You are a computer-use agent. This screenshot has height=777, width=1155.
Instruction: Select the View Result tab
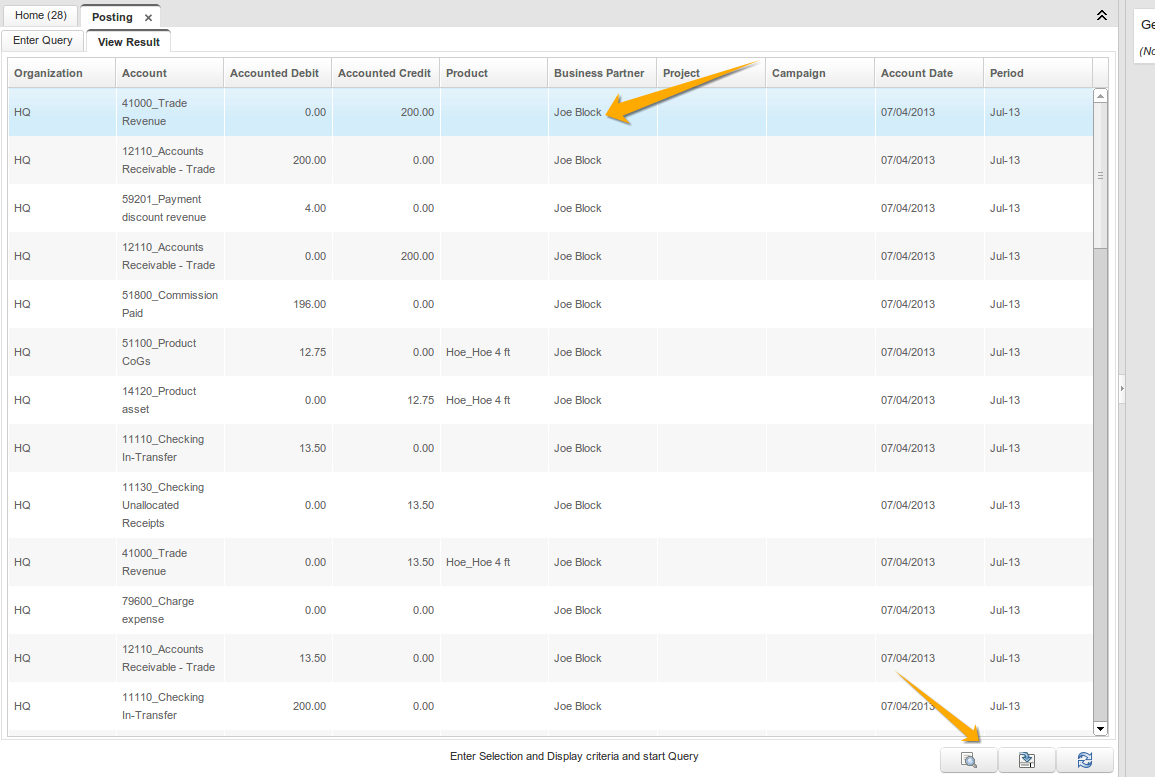[129, 42]
